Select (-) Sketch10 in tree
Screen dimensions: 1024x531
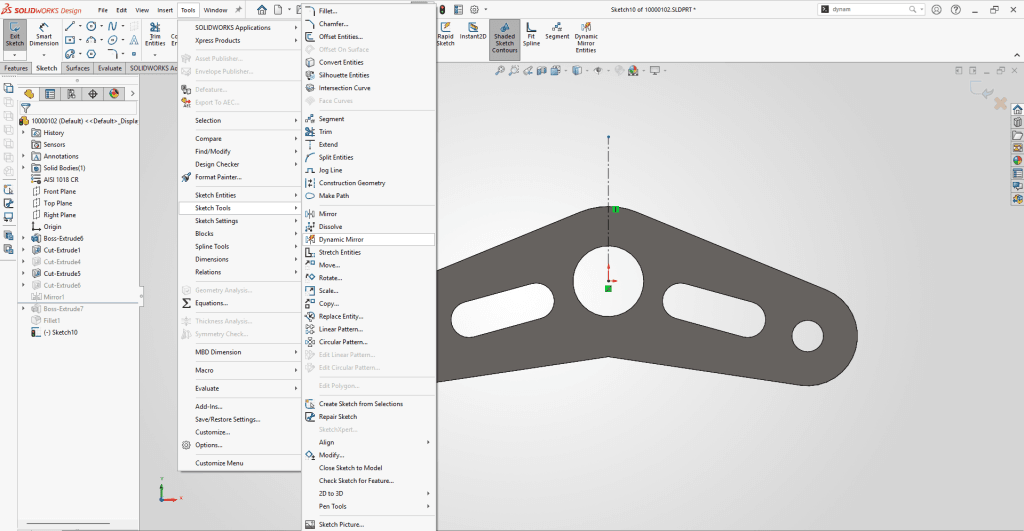click(x=60, y=332)
